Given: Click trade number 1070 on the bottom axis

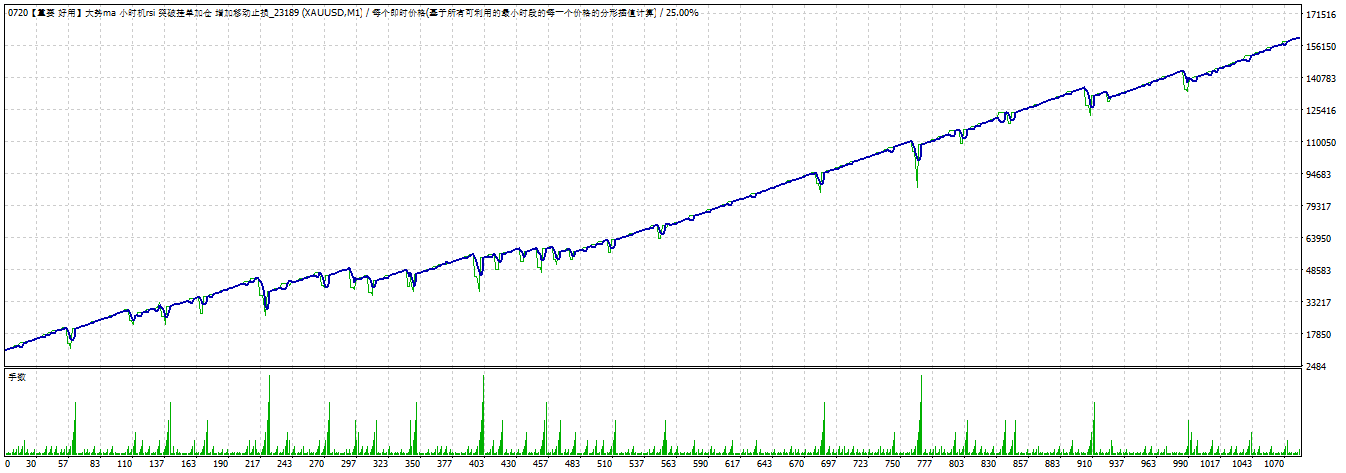Looking at the screenshot, I should 1274,464.
